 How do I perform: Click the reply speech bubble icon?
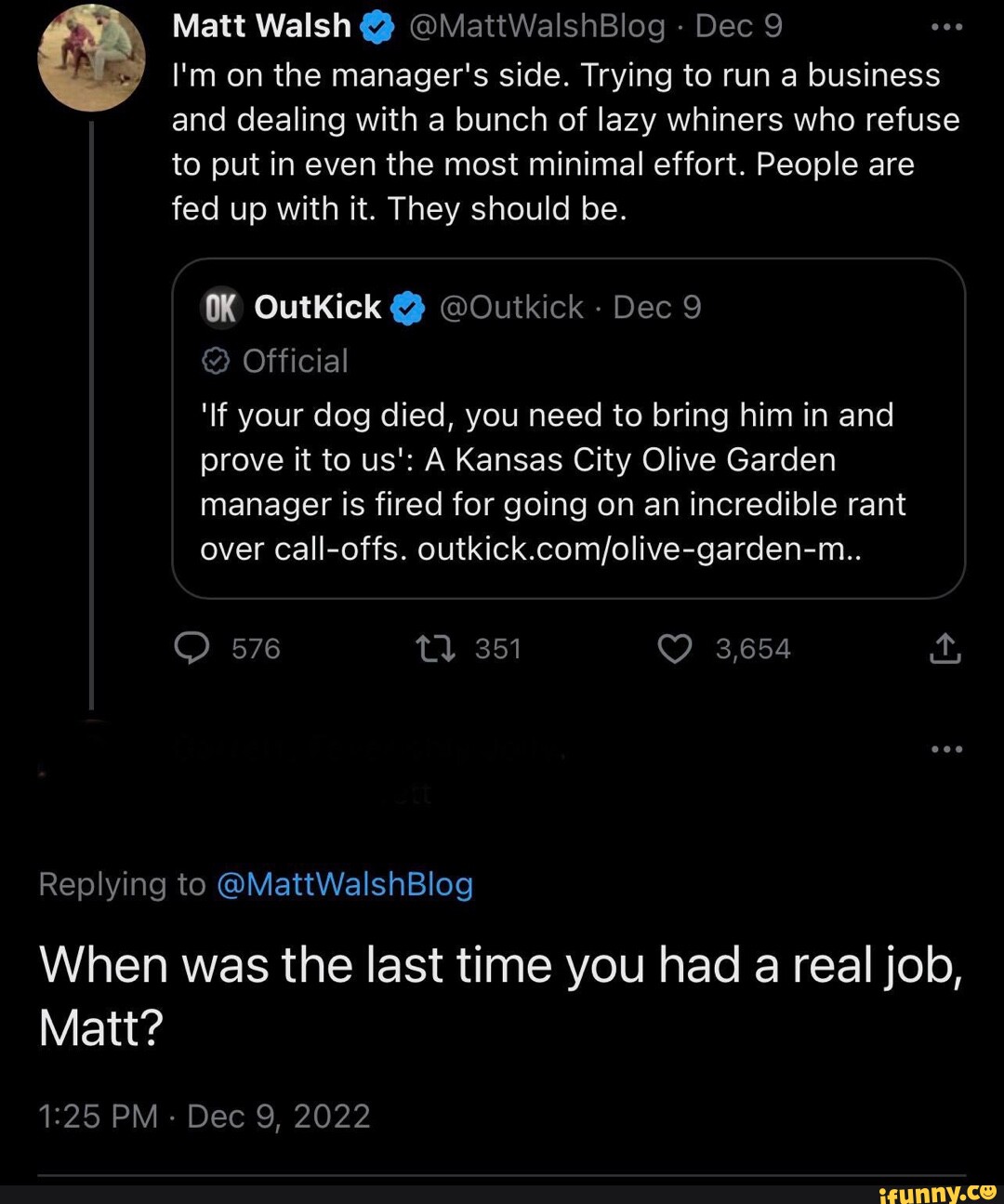coord(192,648)
